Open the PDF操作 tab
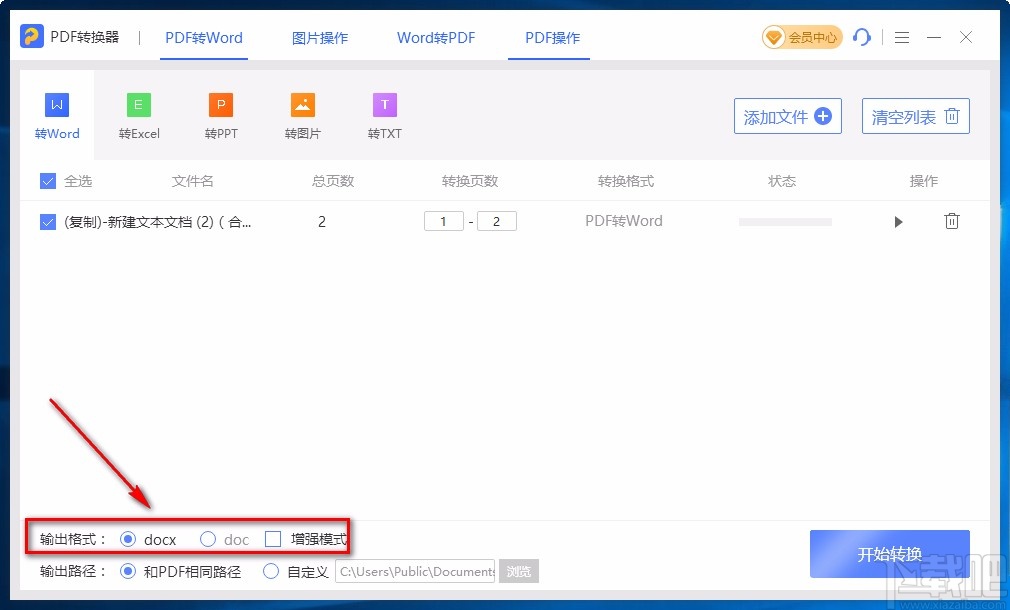The width and height of the screenshot is (1010, 610). tap(549, 37)
